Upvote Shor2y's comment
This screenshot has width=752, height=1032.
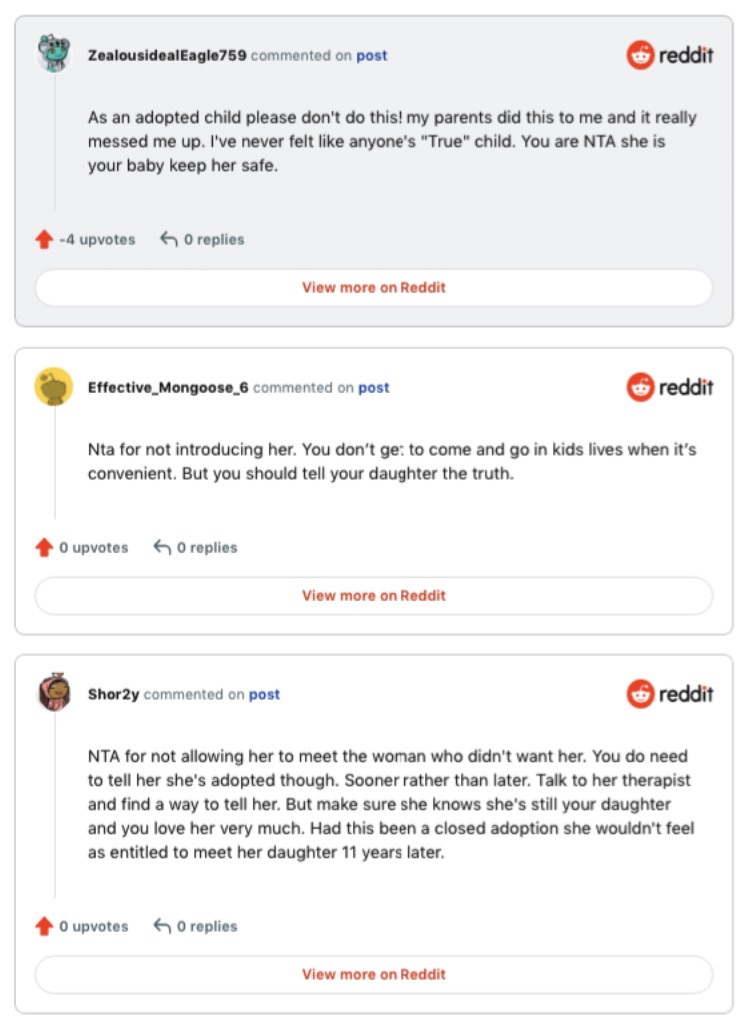tap(44, 927)
